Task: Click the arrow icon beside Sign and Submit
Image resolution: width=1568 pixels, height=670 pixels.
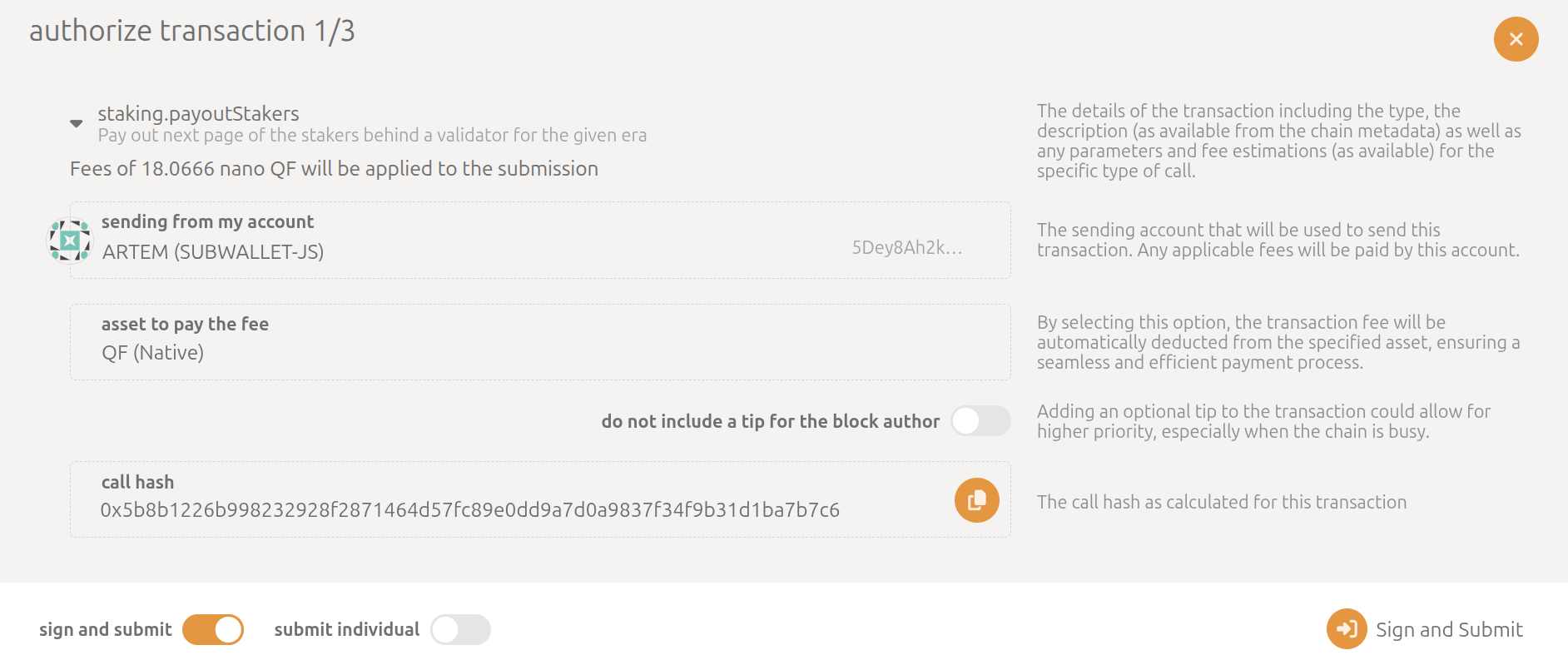Action: [x=1347, y=629]
